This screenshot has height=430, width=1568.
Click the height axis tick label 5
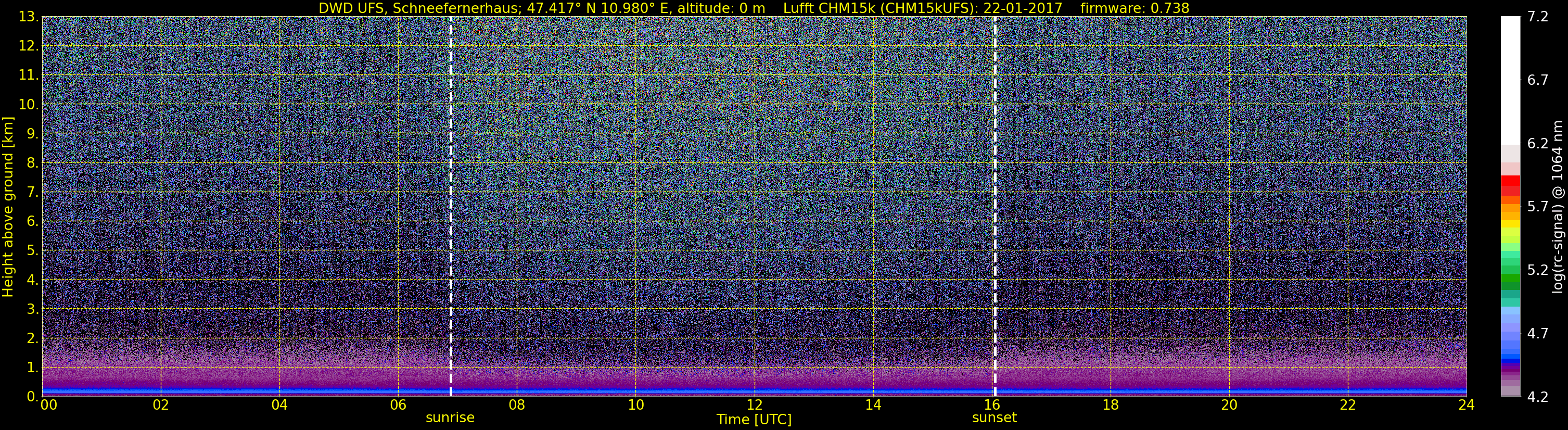point(32,251)
